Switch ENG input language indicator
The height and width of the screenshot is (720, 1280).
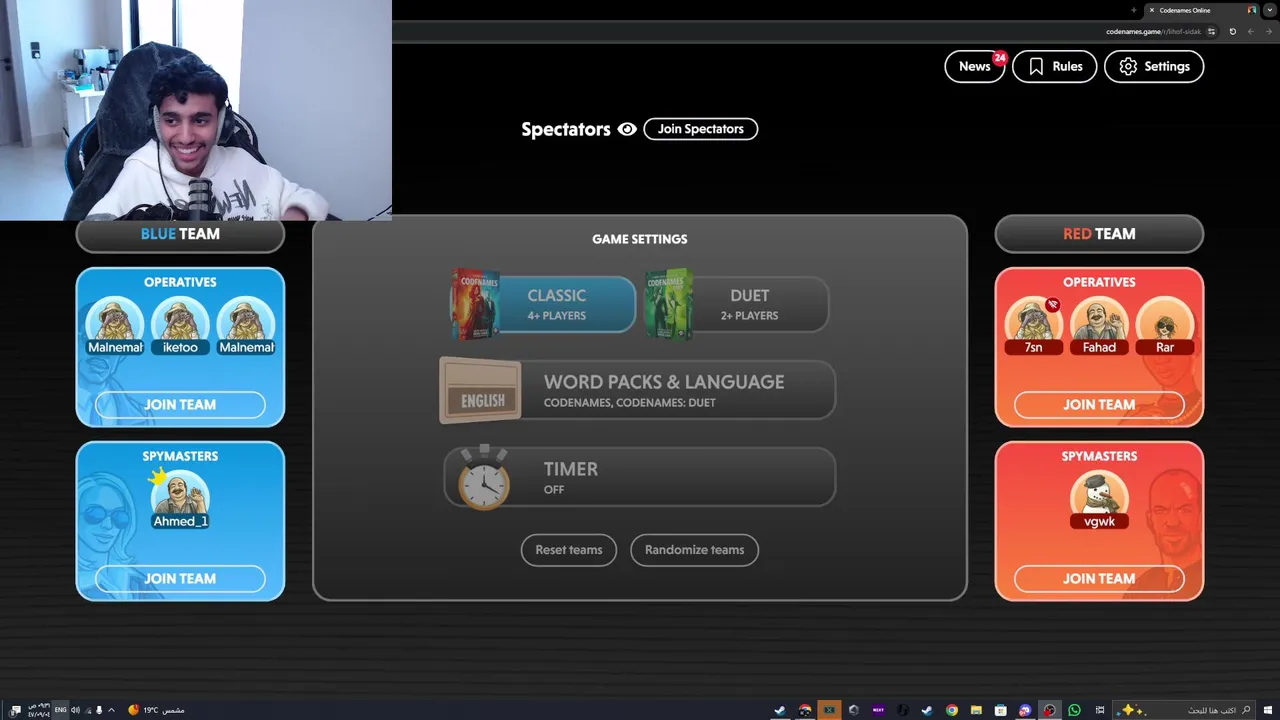pos(61,710)
